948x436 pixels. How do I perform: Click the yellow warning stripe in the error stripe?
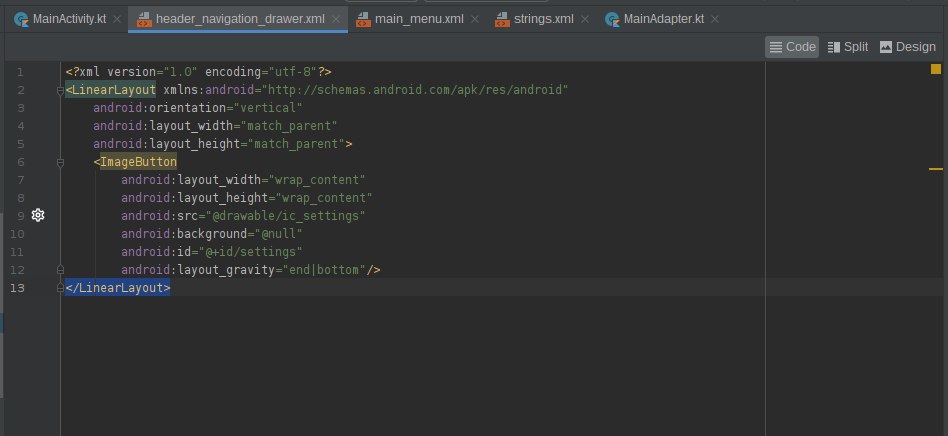tap(935, 169)
